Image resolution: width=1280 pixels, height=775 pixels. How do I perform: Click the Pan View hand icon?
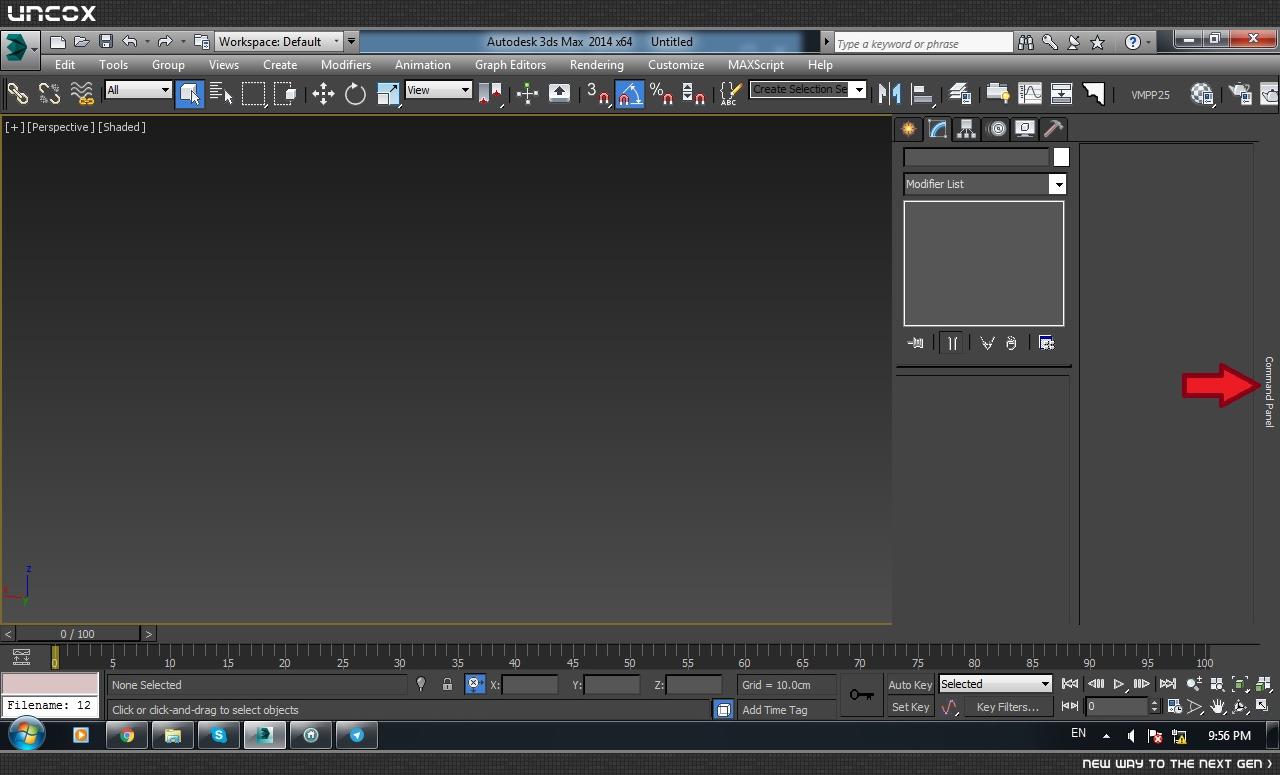1217,707
